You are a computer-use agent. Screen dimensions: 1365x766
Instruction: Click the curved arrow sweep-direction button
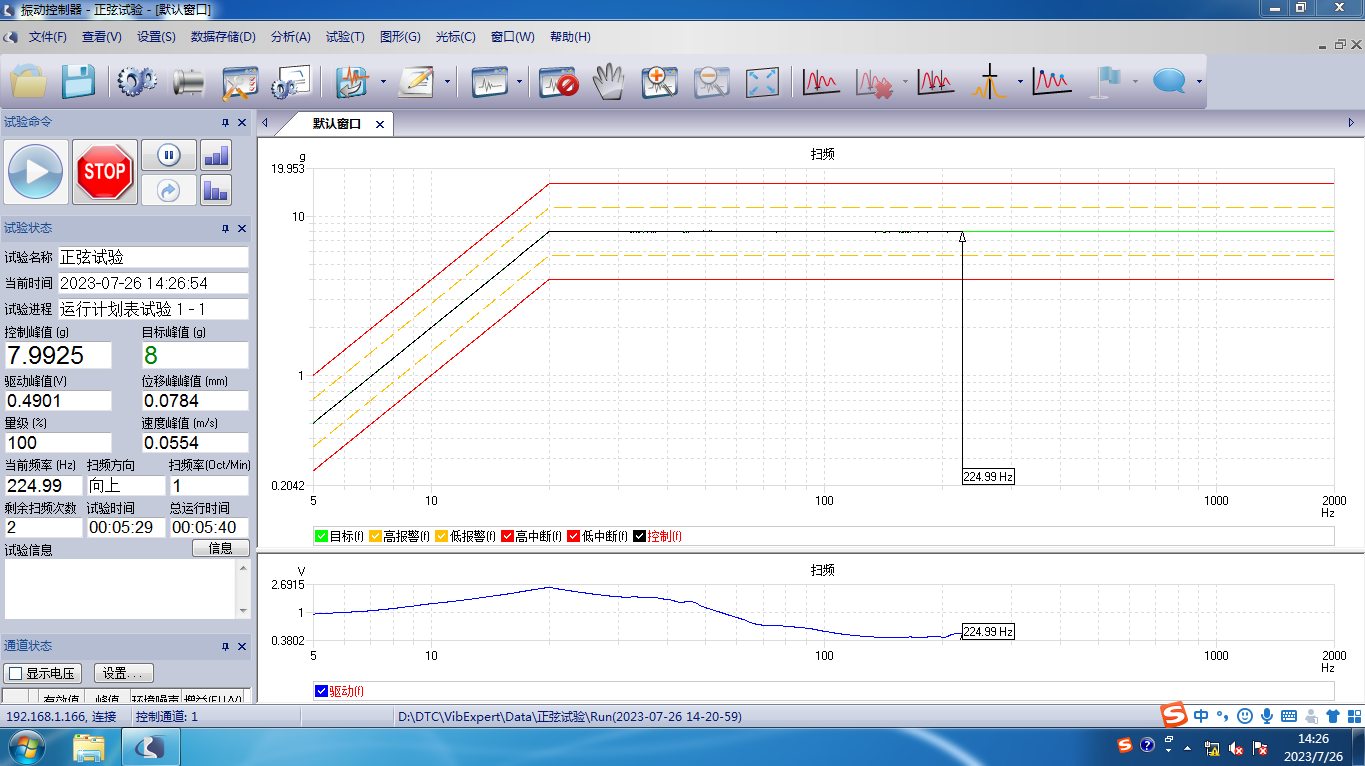(168, 189)
